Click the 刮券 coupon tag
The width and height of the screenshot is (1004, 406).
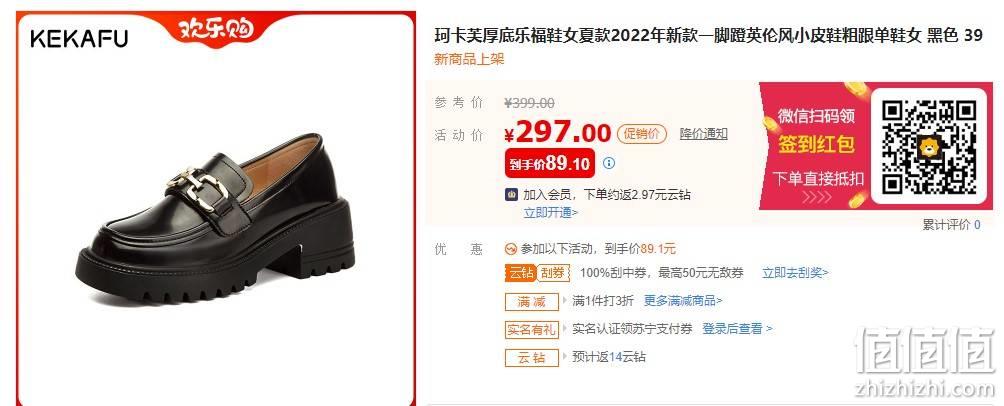tap(553, 273)
